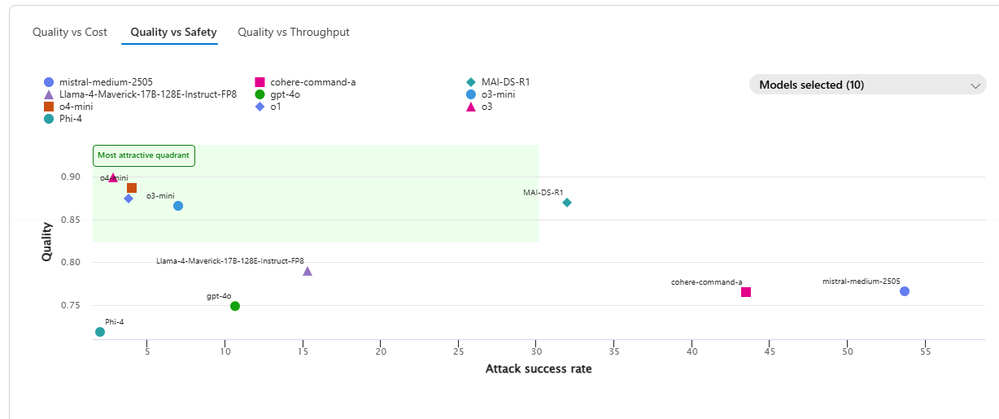Toggle the o4-mini legend entry
This screenshot has width=999, height=419.
[x=68, y=106]
